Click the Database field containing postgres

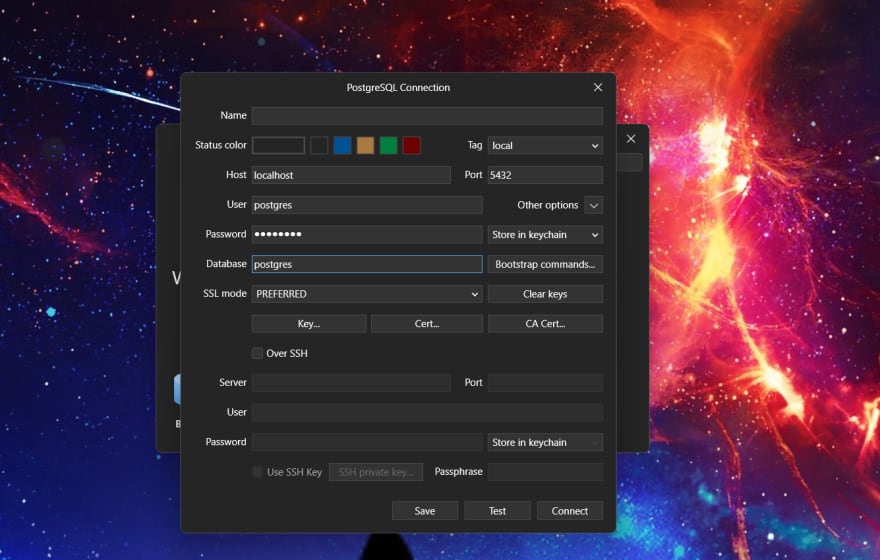pos(367,264)
